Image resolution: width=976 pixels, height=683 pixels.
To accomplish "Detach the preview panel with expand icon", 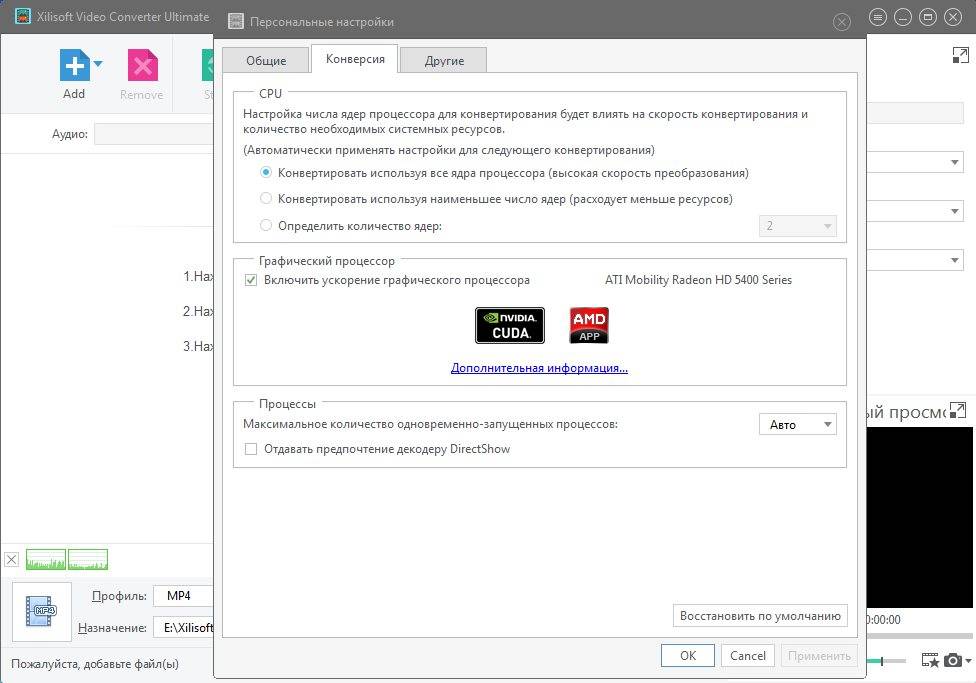I will click(x=957, y=410).
